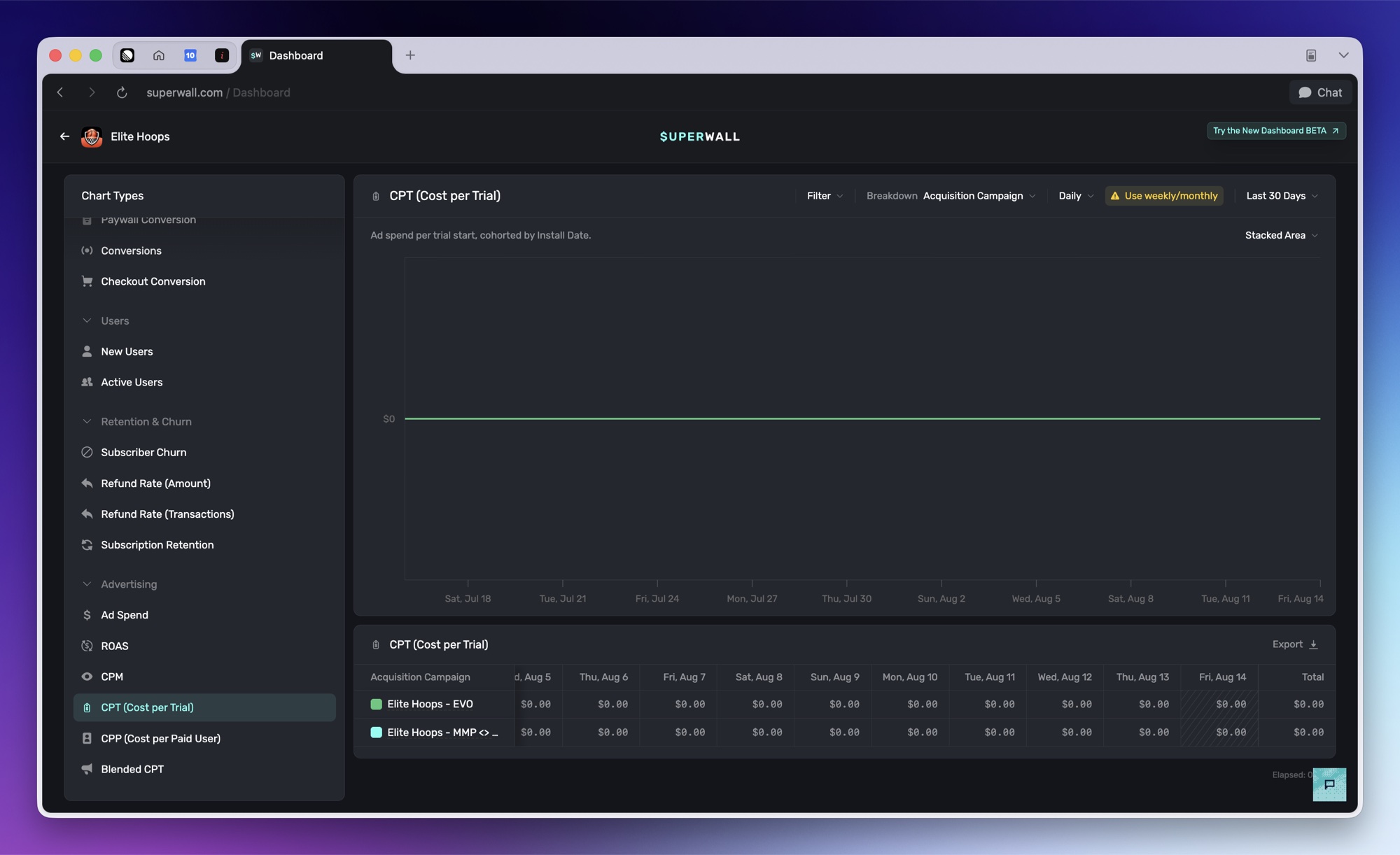Click the New Users person icon
Viewport: 1400px width, 855px height.
[87, 351]
